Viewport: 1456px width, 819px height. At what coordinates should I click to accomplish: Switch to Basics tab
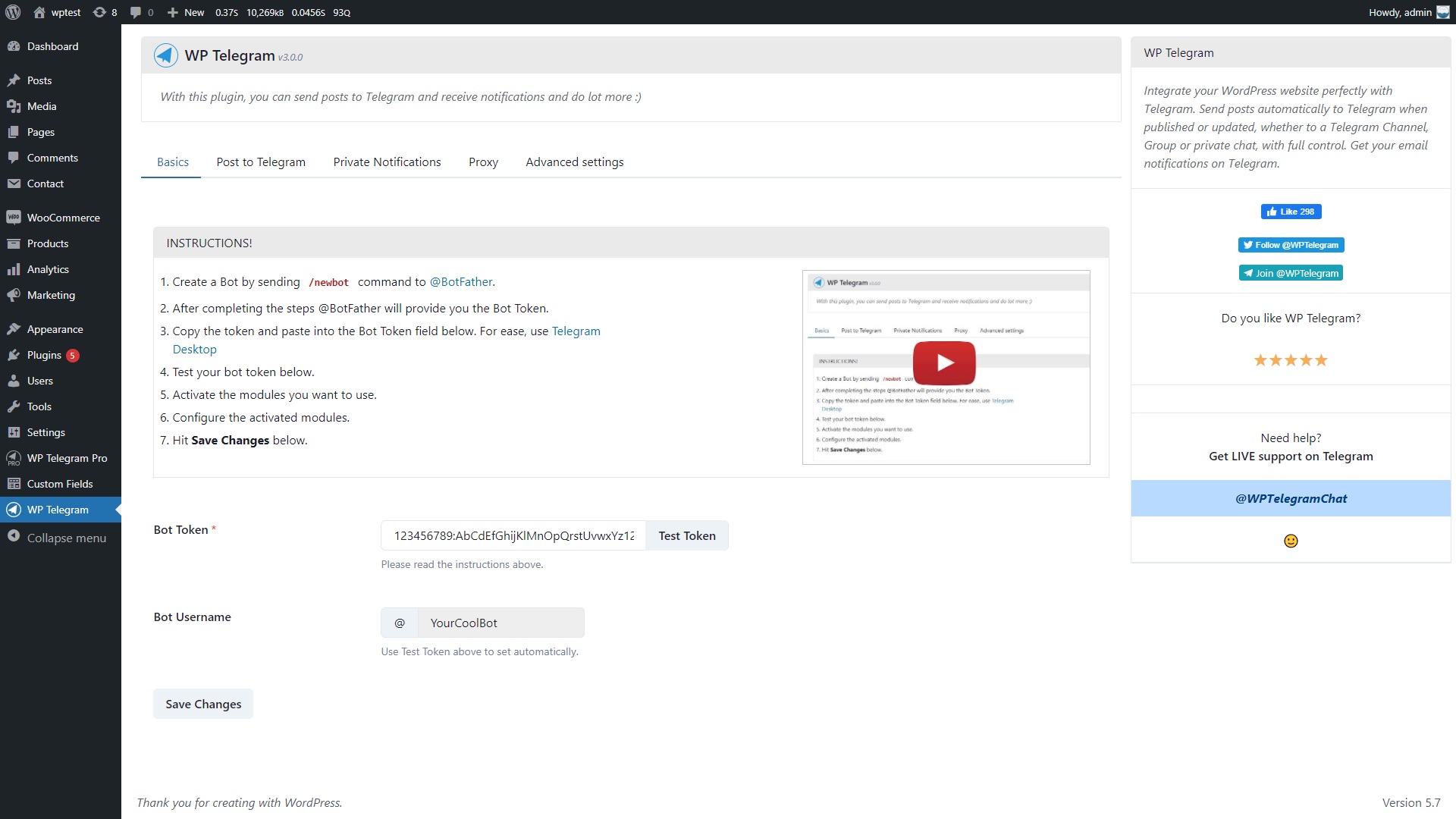click(173, 162)
